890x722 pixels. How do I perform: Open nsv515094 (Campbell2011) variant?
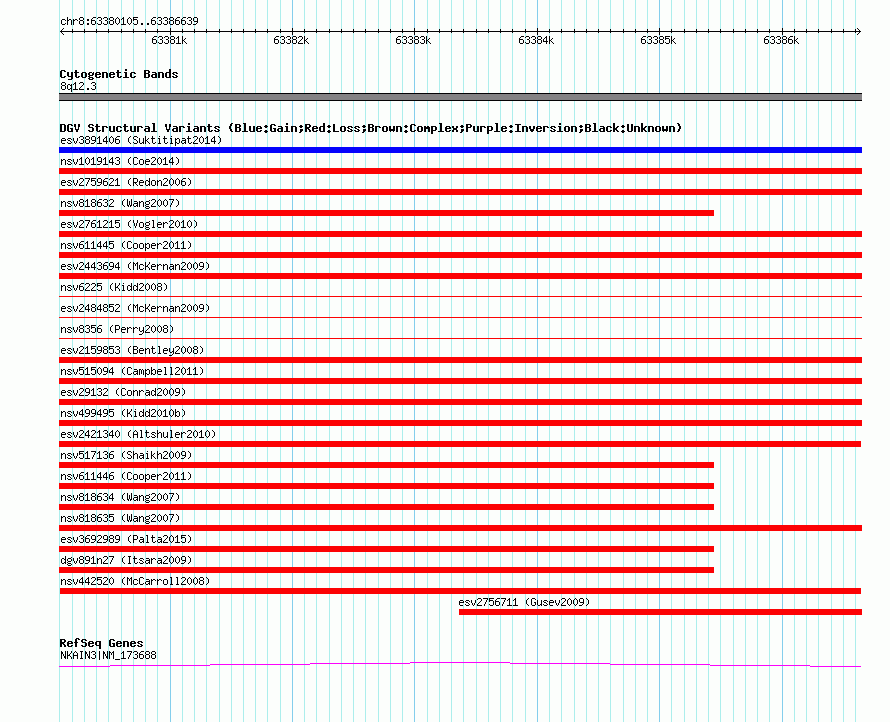(x=132, y=371)
